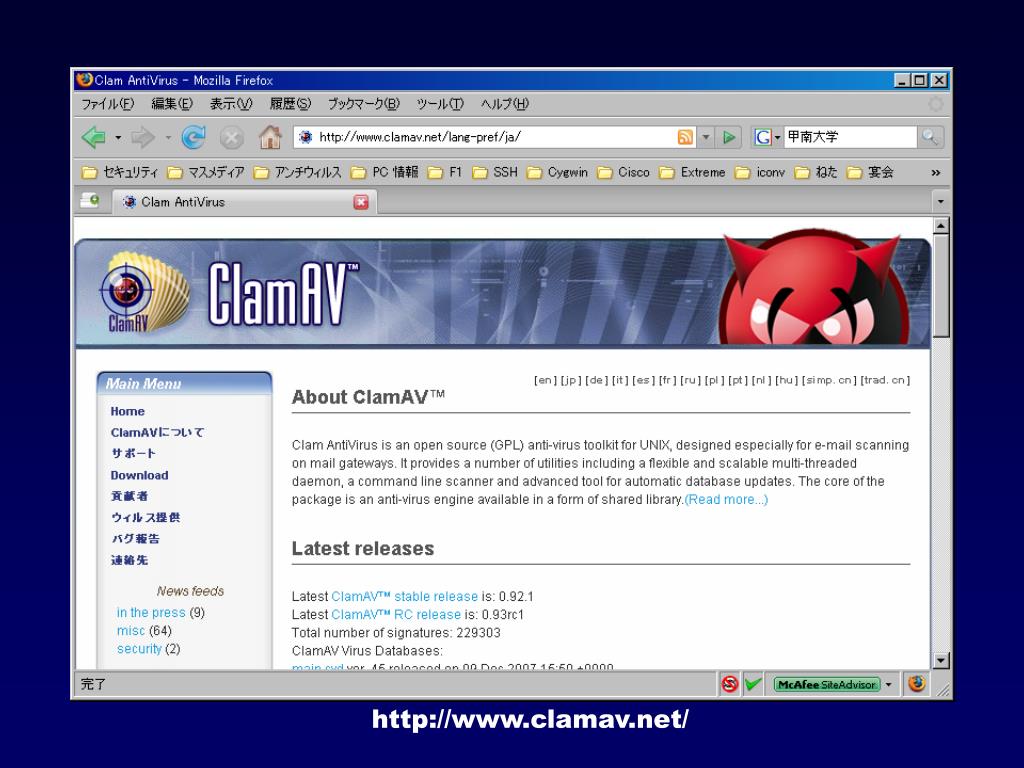Follow the (Read more...) link
This screenshot has width=1024, height=768.
point(726,500)
